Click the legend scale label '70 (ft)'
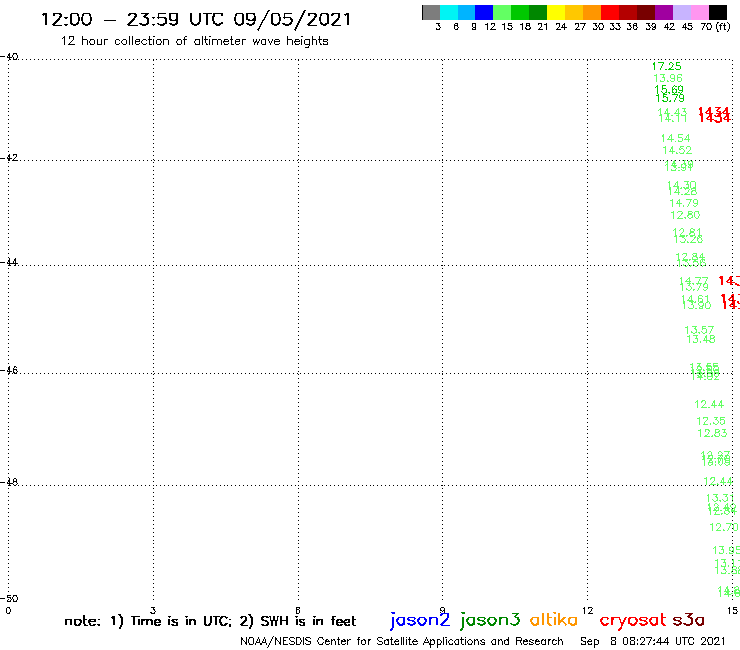Screen dimensions: 740x650 point(715,26)
